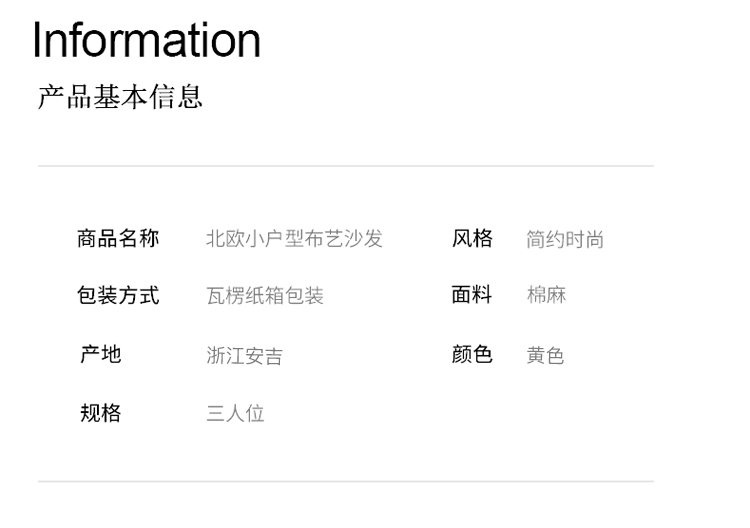
Task: Click the 产地 label
Action: 100,354
